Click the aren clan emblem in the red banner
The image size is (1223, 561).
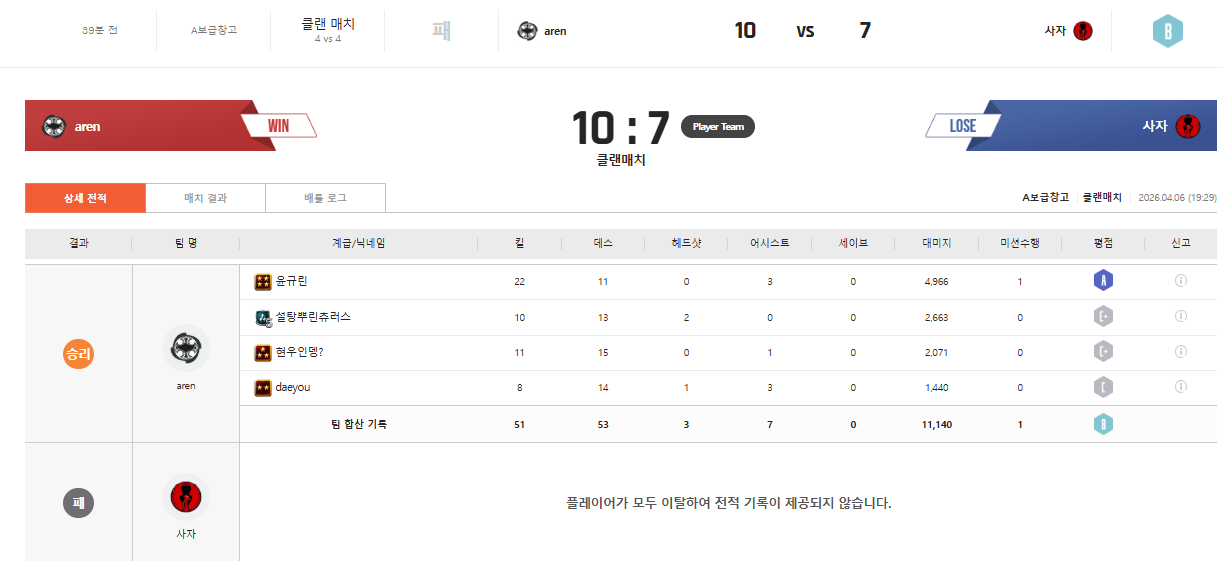coord(54,126)
